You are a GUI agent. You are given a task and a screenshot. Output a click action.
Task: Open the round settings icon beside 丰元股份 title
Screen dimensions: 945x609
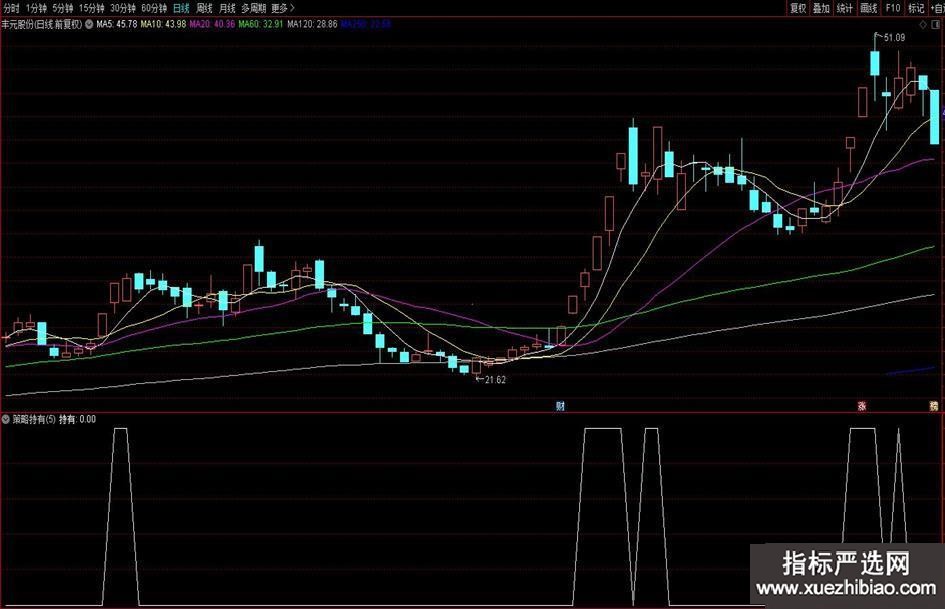(x=89, y=25)
